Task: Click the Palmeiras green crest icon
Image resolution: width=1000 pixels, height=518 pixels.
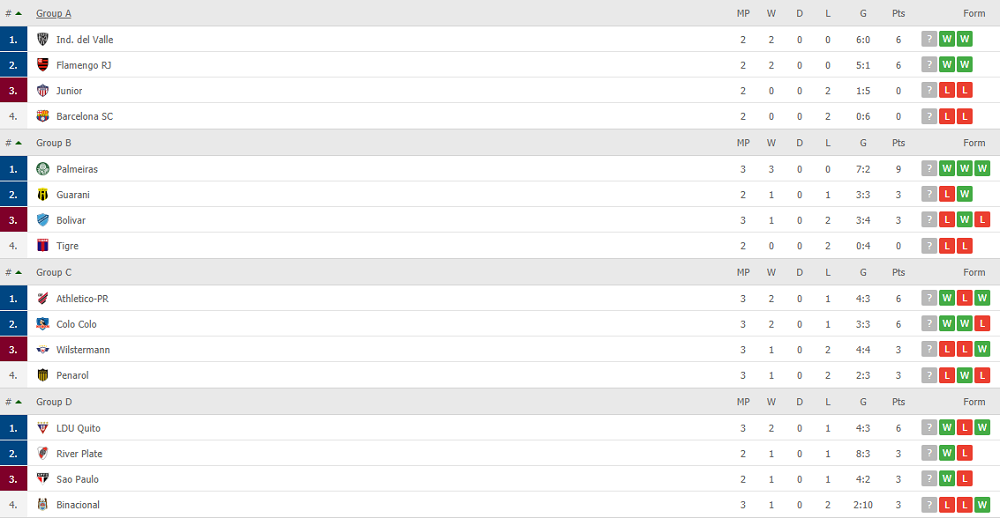Action: coord(43,169)
